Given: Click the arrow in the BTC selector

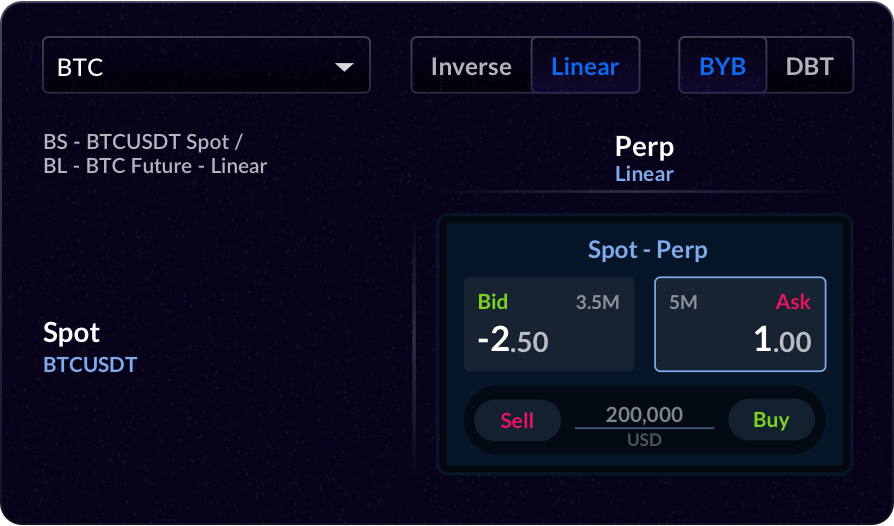Looking at the screenshot, I should tap(344, 67).
